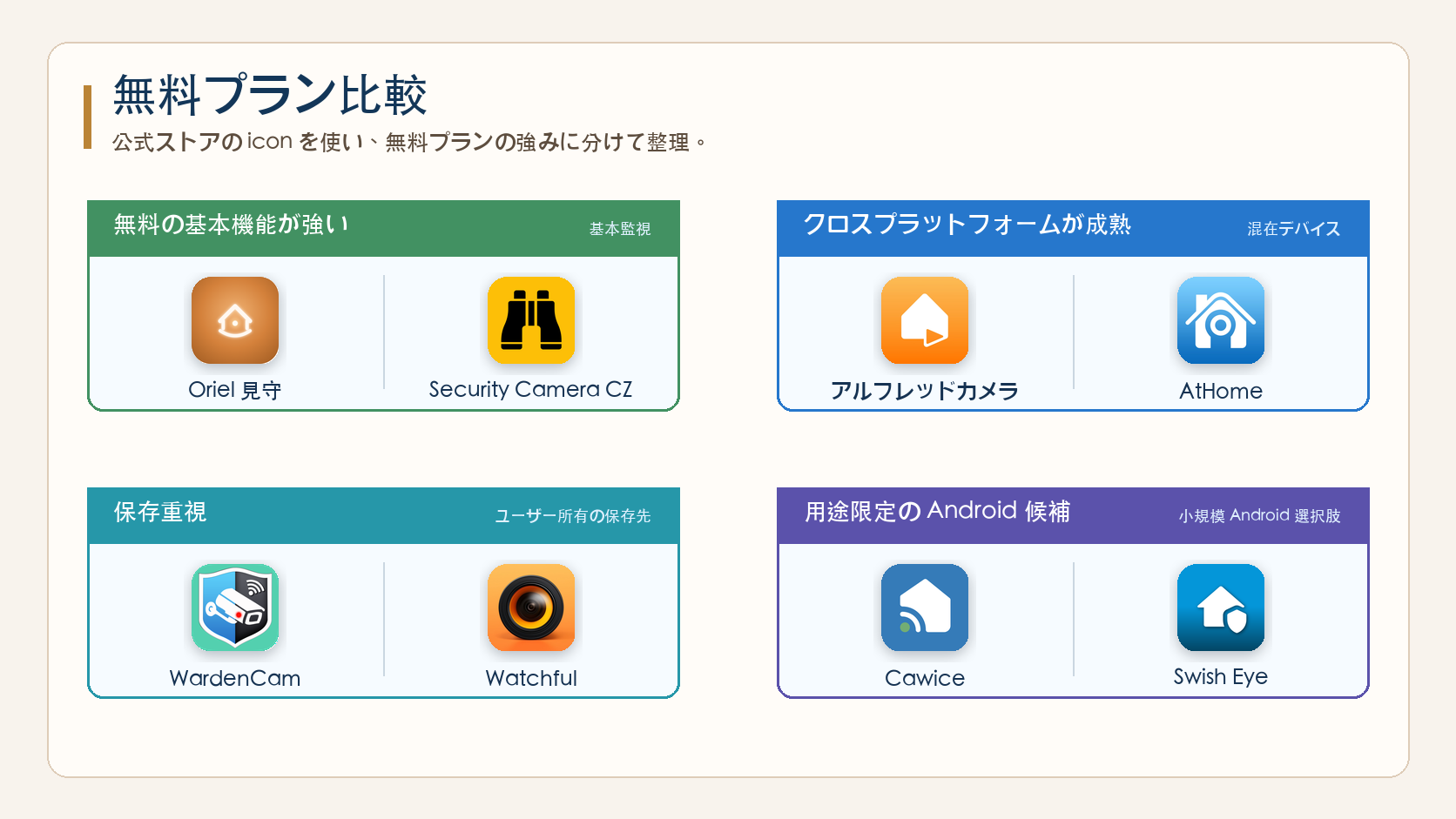1456x819 pixels.
Task: Select the WardenCam label text
Action: [x=235, y=678]
